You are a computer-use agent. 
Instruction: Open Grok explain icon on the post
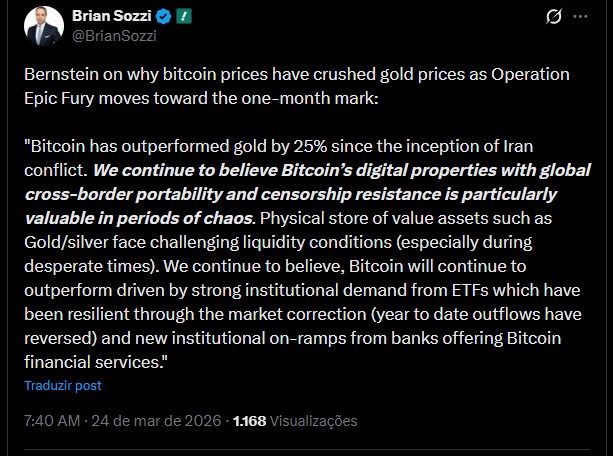coord(553,18)
